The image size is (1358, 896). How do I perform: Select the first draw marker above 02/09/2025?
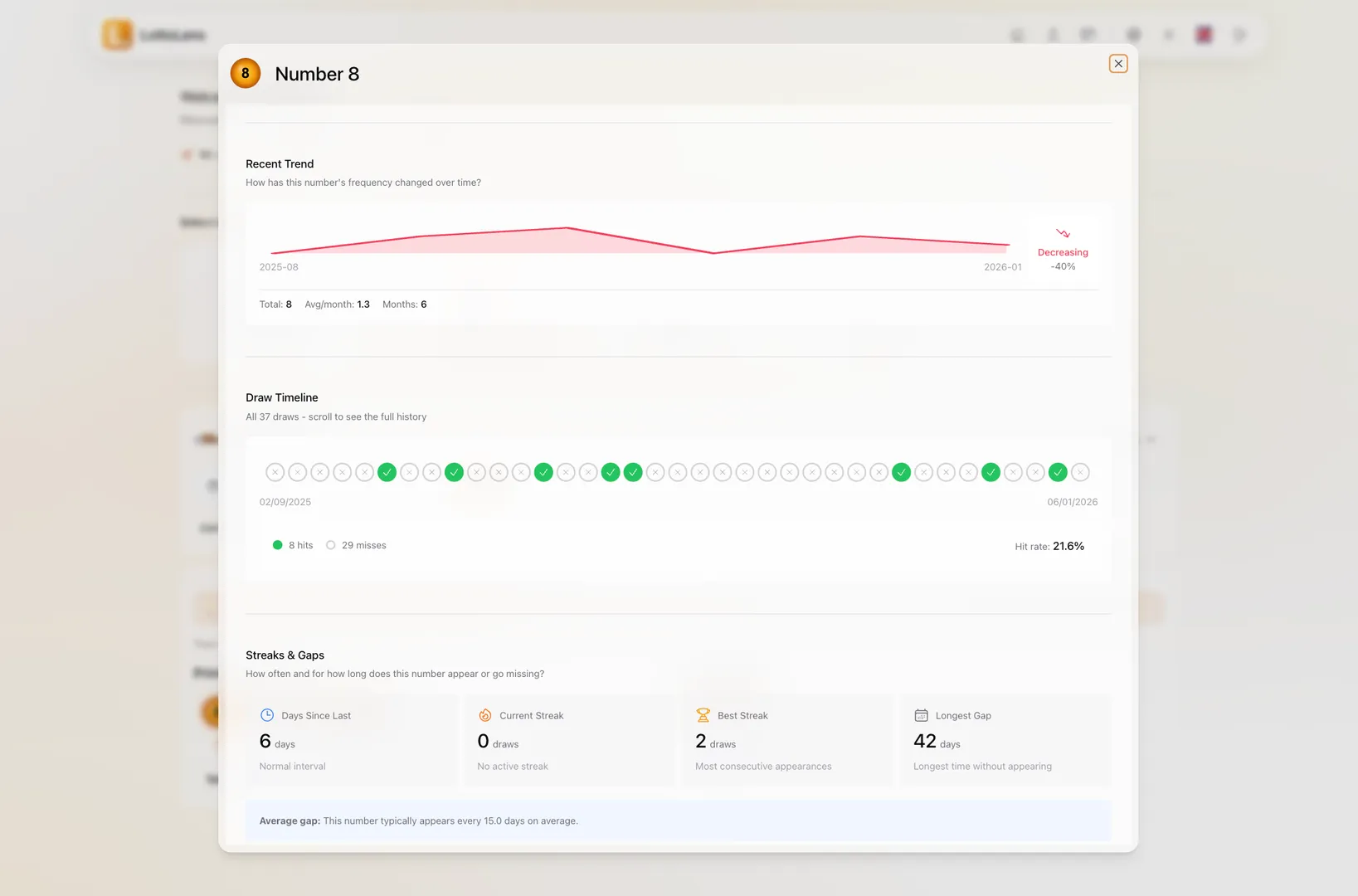pos(275,472)
